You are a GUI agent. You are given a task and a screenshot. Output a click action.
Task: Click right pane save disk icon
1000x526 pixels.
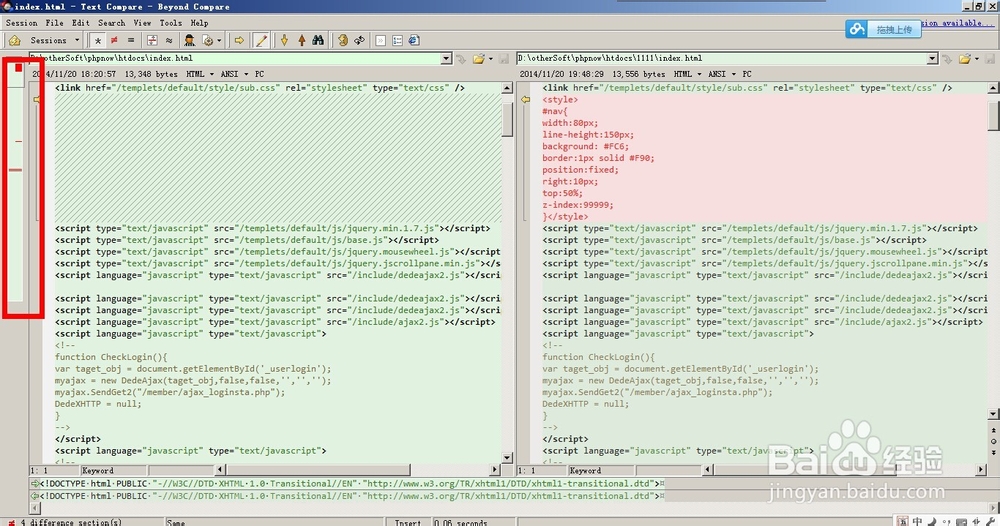click(990, 59)
